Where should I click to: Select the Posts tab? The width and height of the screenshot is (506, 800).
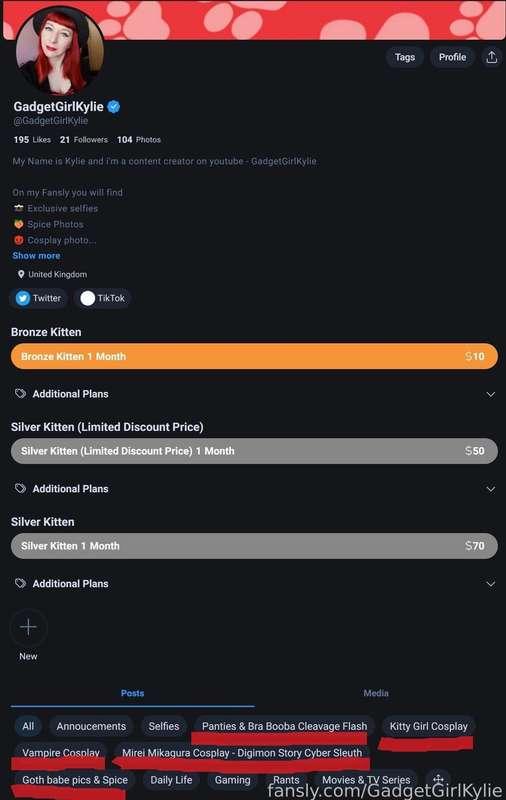tap(133, 693)
